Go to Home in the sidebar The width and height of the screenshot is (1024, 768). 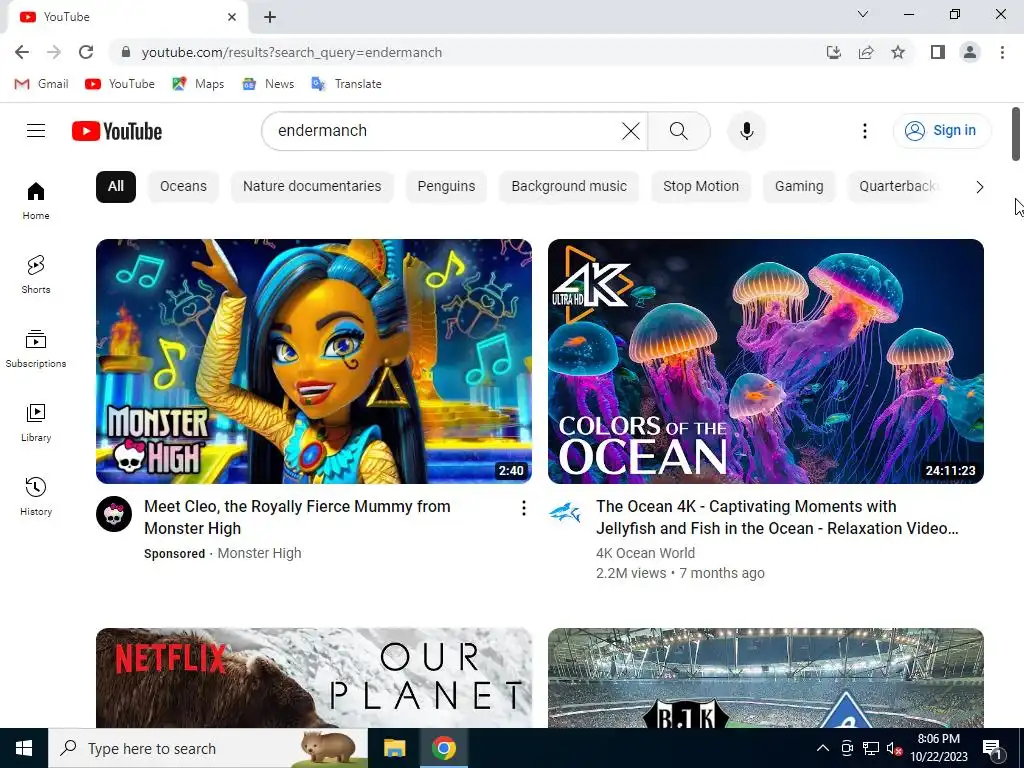point(36,200)
